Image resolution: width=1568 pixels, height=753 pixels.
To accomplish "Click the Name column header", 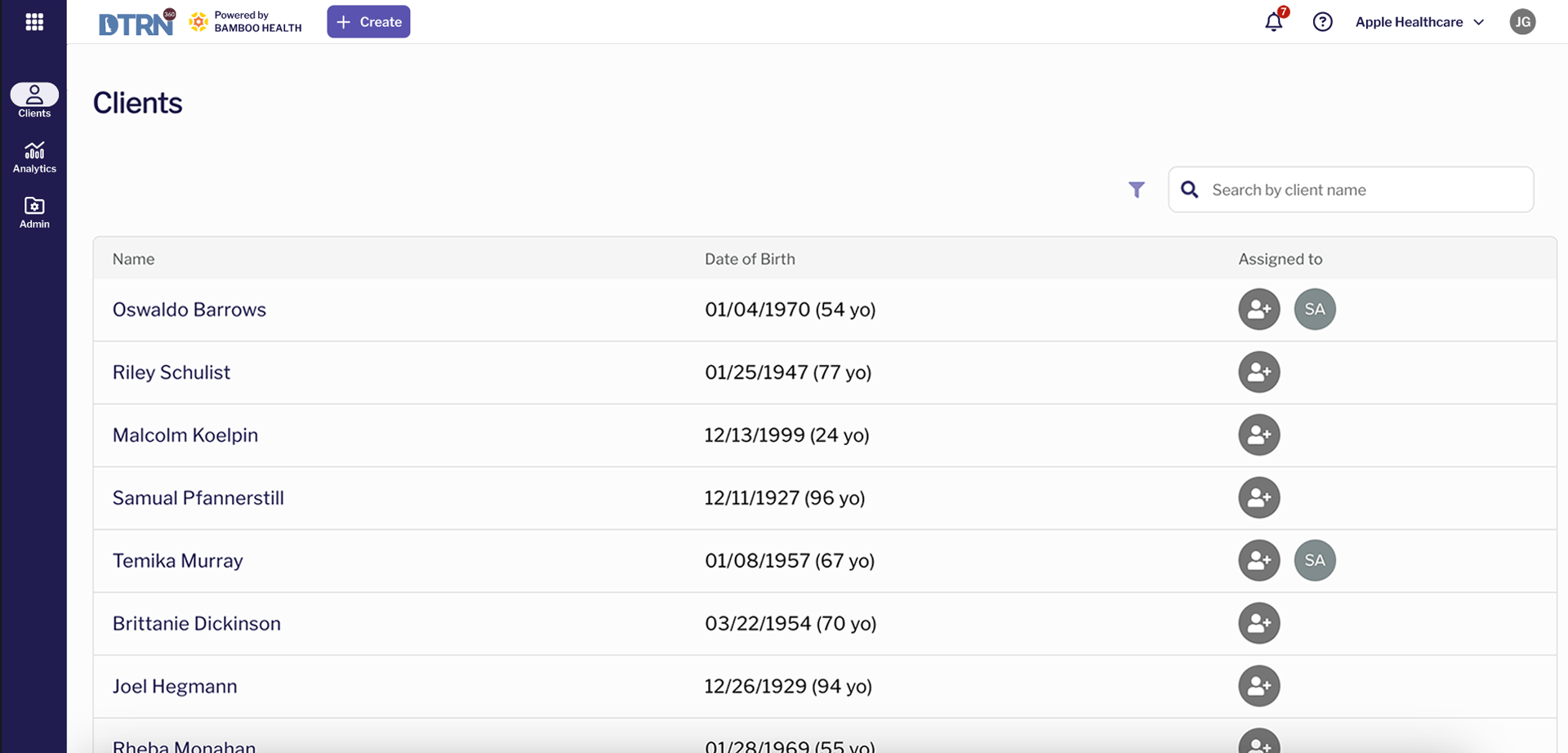I will 133,259.
